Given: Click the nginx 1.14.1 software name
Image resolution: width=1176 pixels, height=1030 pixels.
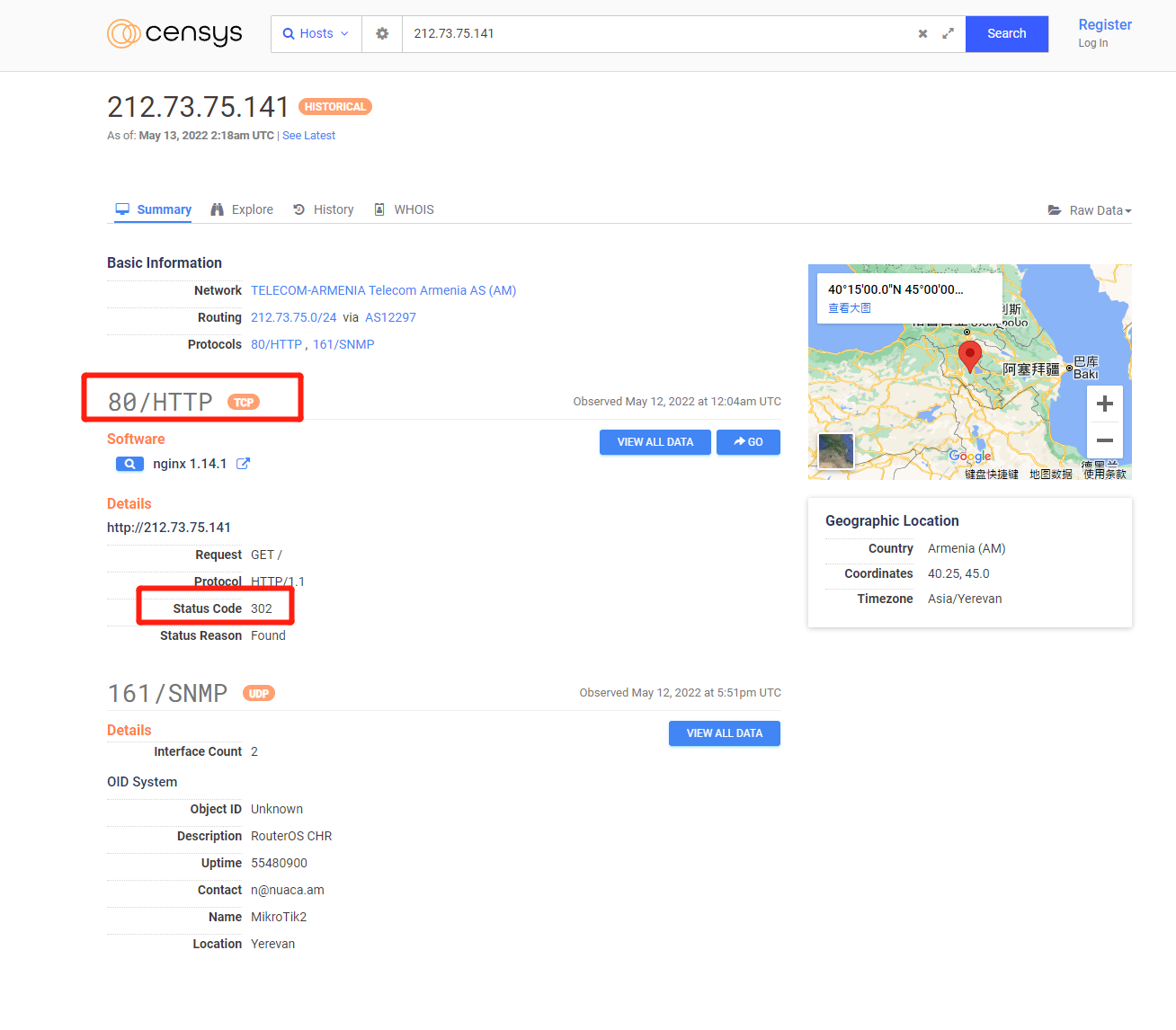Looking at the screenshot, I should (190, 464).
